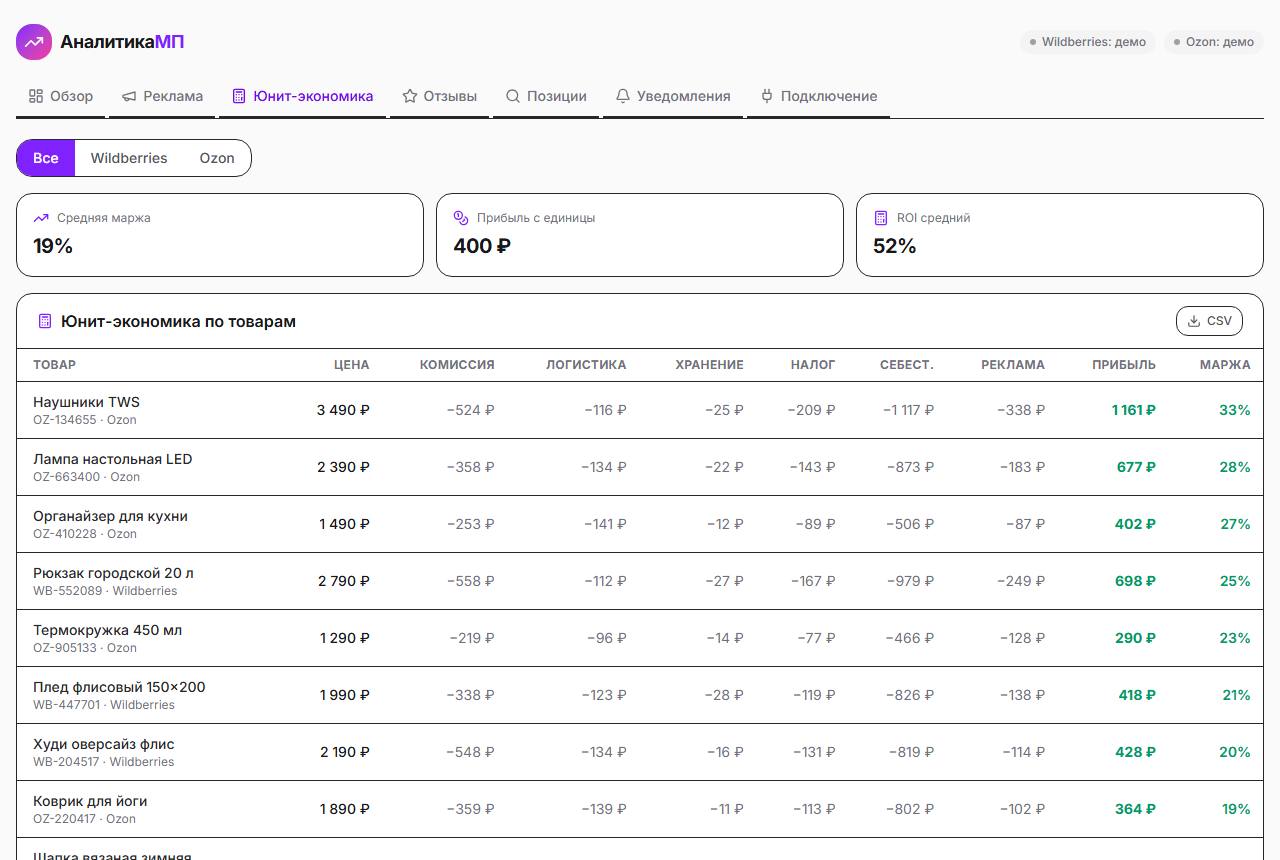Click the МАРЖА column header
The height and width of the screenshot is (860, 1280).
click(x=1225, y=365)
